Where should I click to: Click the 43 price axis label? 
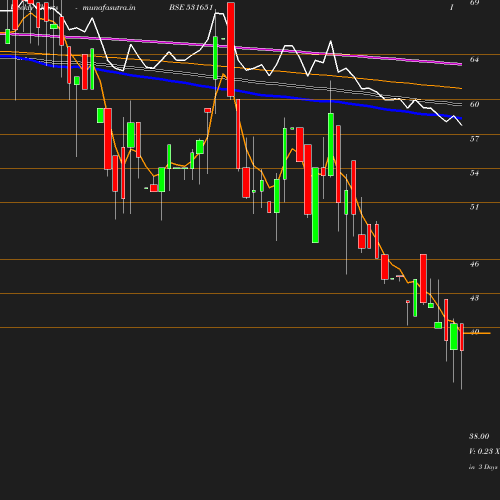474,298
